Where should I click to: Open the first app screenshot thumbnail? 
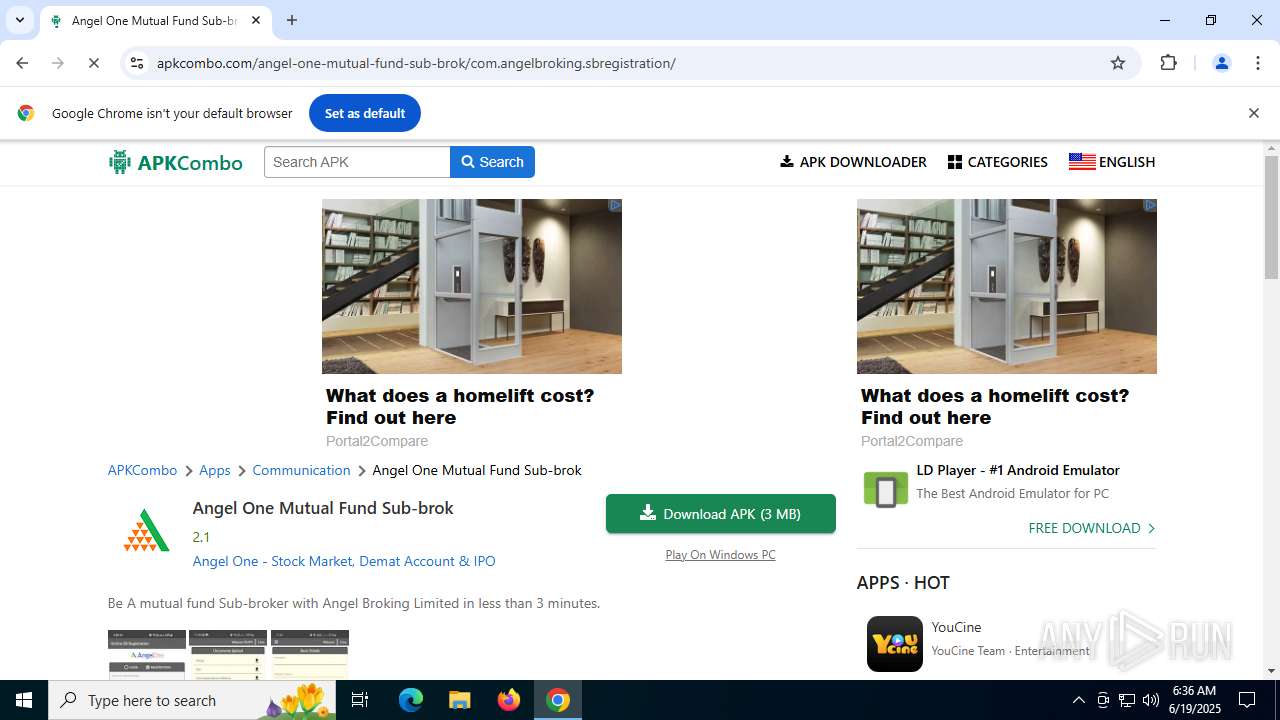point(147,655)
